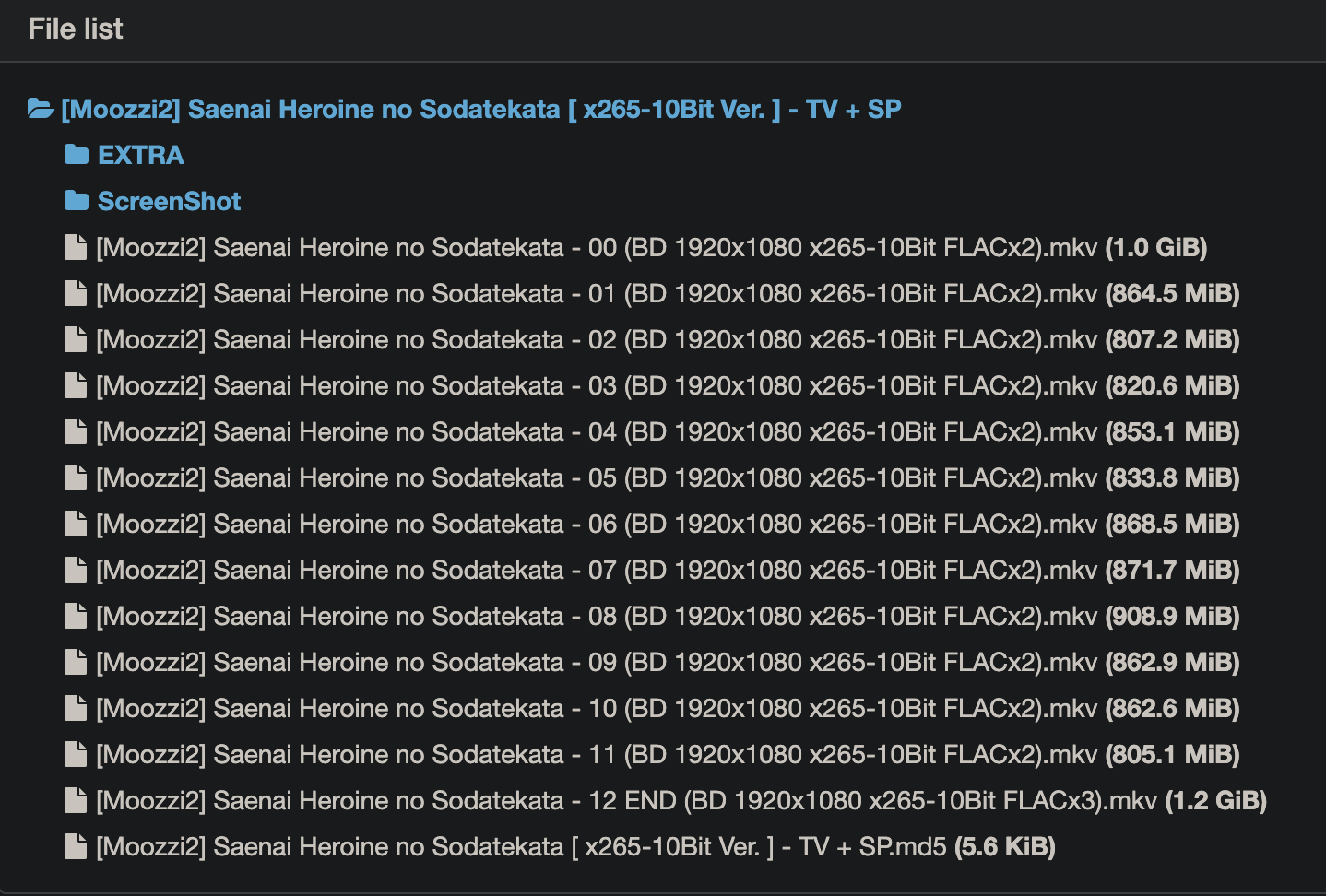Click the File list panel heading
Image resolution: width=1326 pixels, height=896 pixels.
(x=76, y=29)
